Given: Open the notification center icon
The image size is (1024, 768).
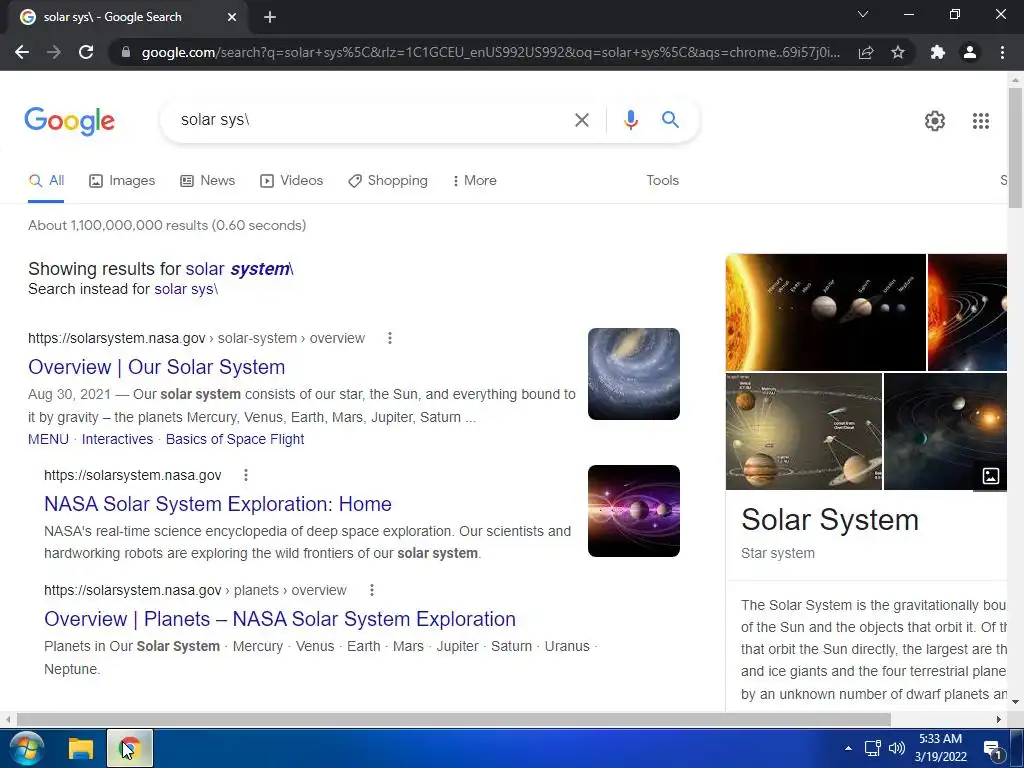Looking at the screenshot, I should 993,750.
